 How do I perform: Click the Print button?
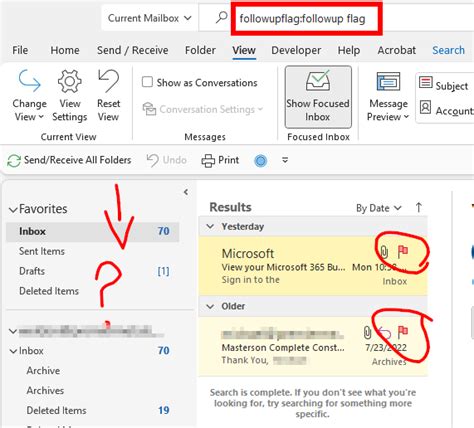(x=220, y=160)
